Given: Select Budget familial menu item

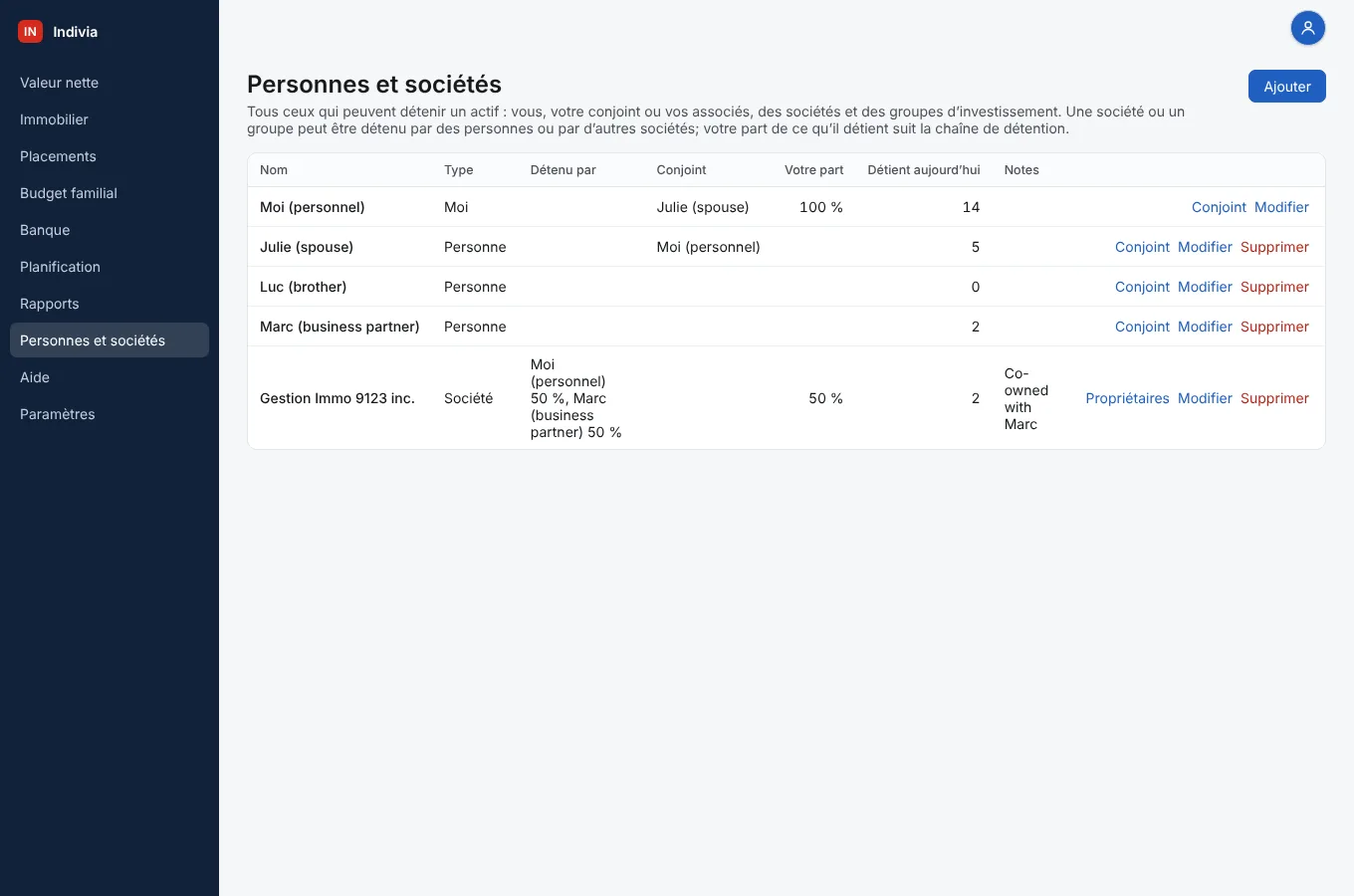Looking at the screenshot, I should 110,193.
